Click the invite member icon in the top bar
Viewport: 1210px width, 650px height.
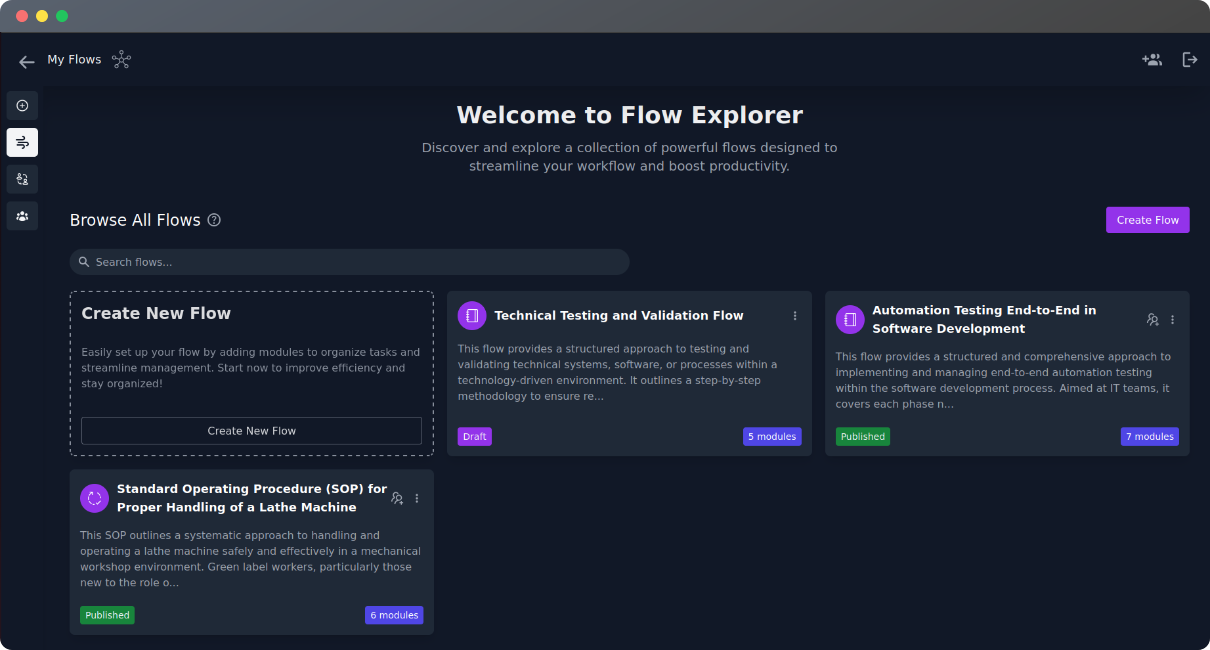[x=1152, y=59]
